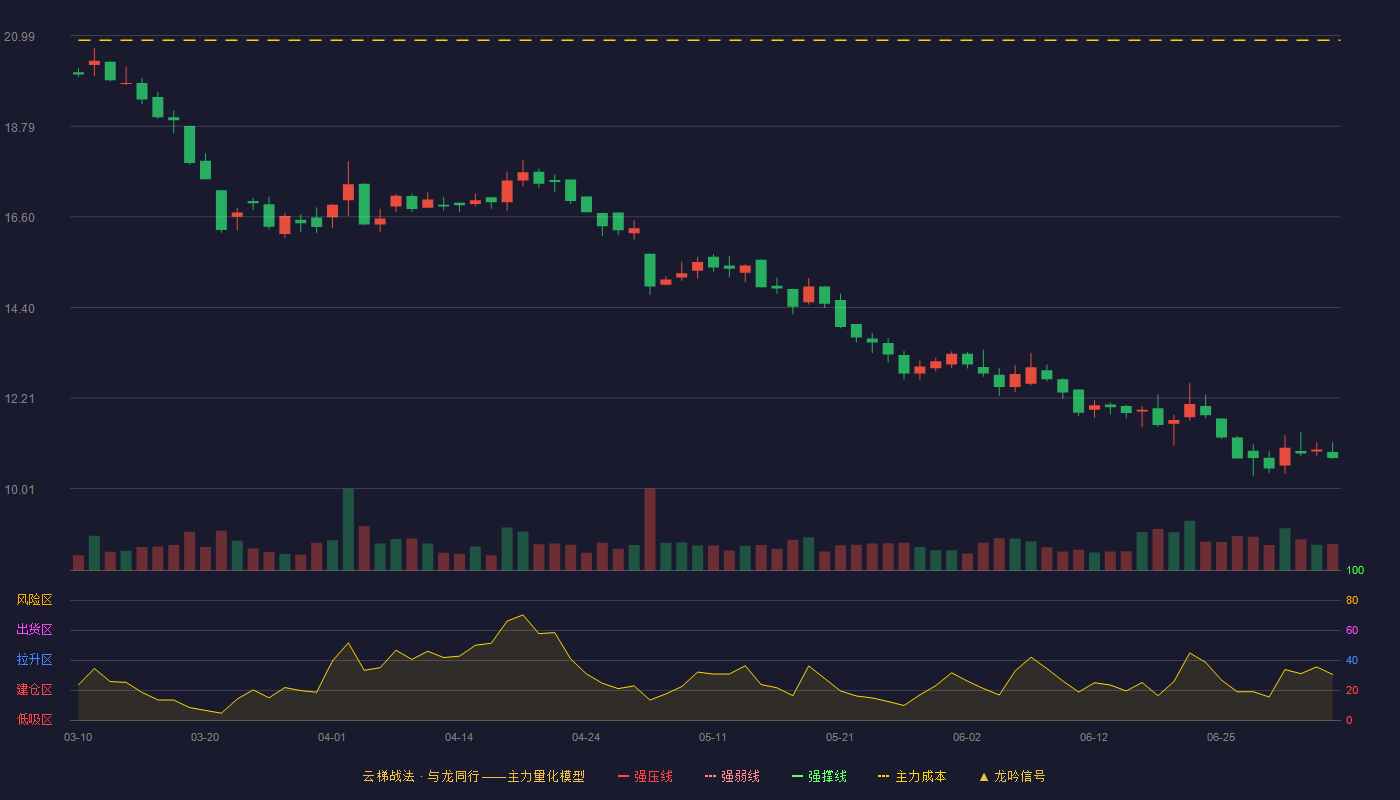
Task: Click the 05-21 date axis label
Action: 840,737
